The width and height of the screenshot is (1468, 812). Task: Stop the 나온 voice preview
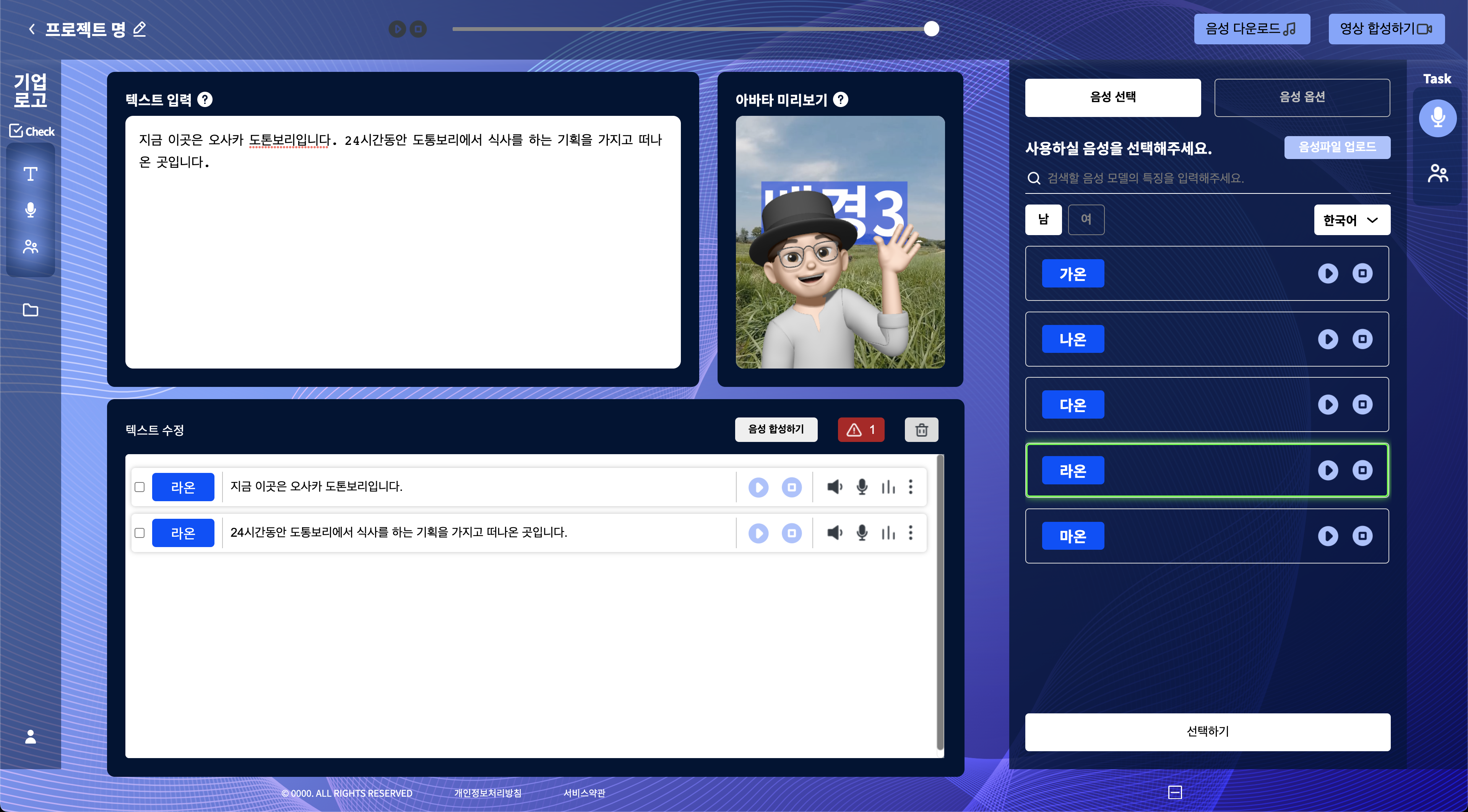(x=1362, y=339)
